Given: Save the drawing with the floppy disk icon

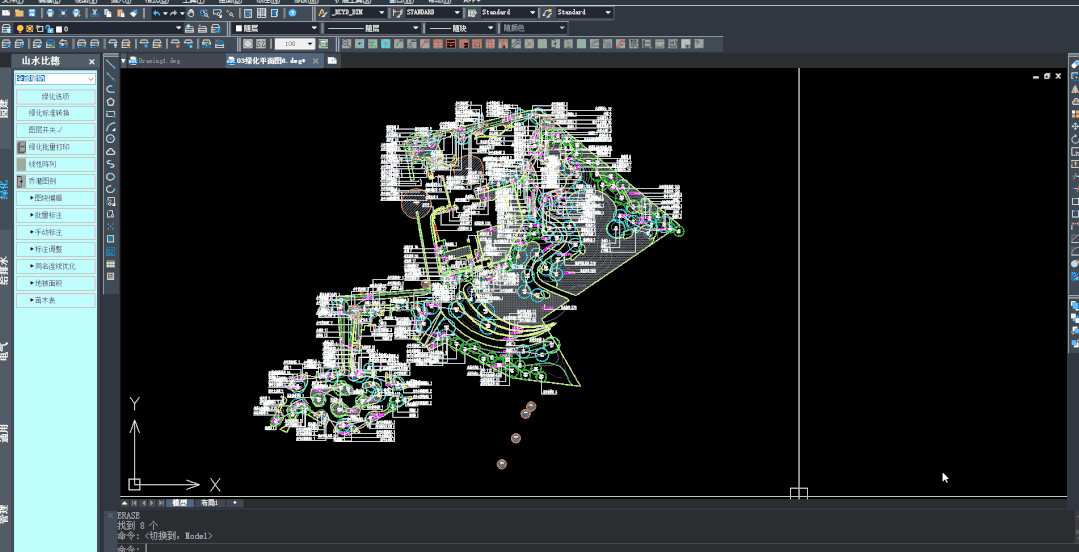Looking at the screenshot, I should click(32, 13).
